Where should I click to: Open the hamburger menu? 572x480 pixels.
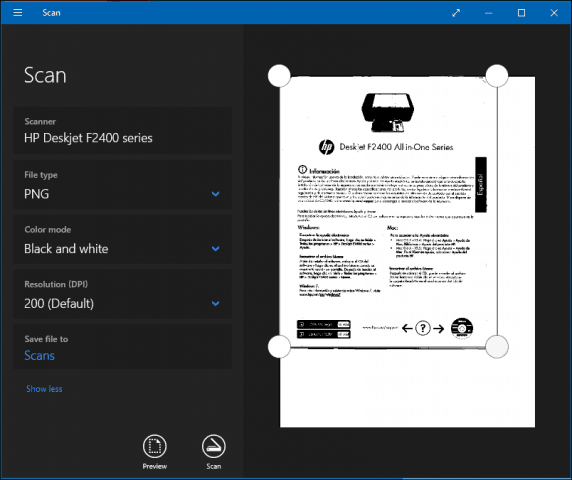point(18,13)
